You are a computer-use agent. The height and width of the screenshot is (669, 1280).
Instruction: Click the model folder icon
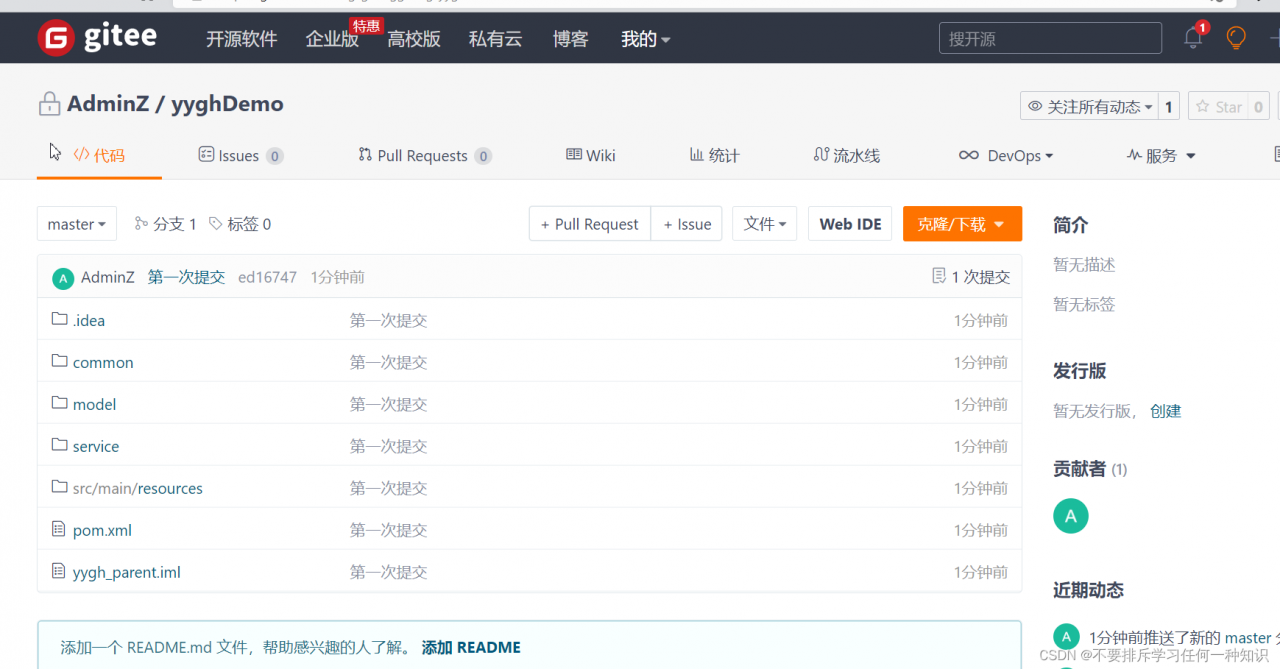tap(59, 403)
